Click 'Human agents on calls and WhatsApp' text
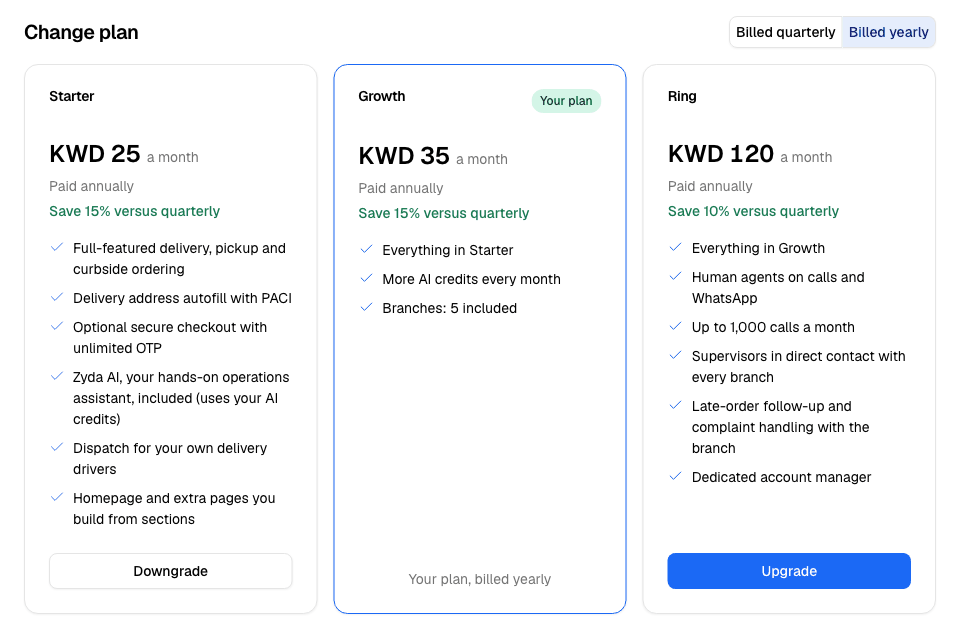Screen dimensions: 960x640 coord(778,288)
